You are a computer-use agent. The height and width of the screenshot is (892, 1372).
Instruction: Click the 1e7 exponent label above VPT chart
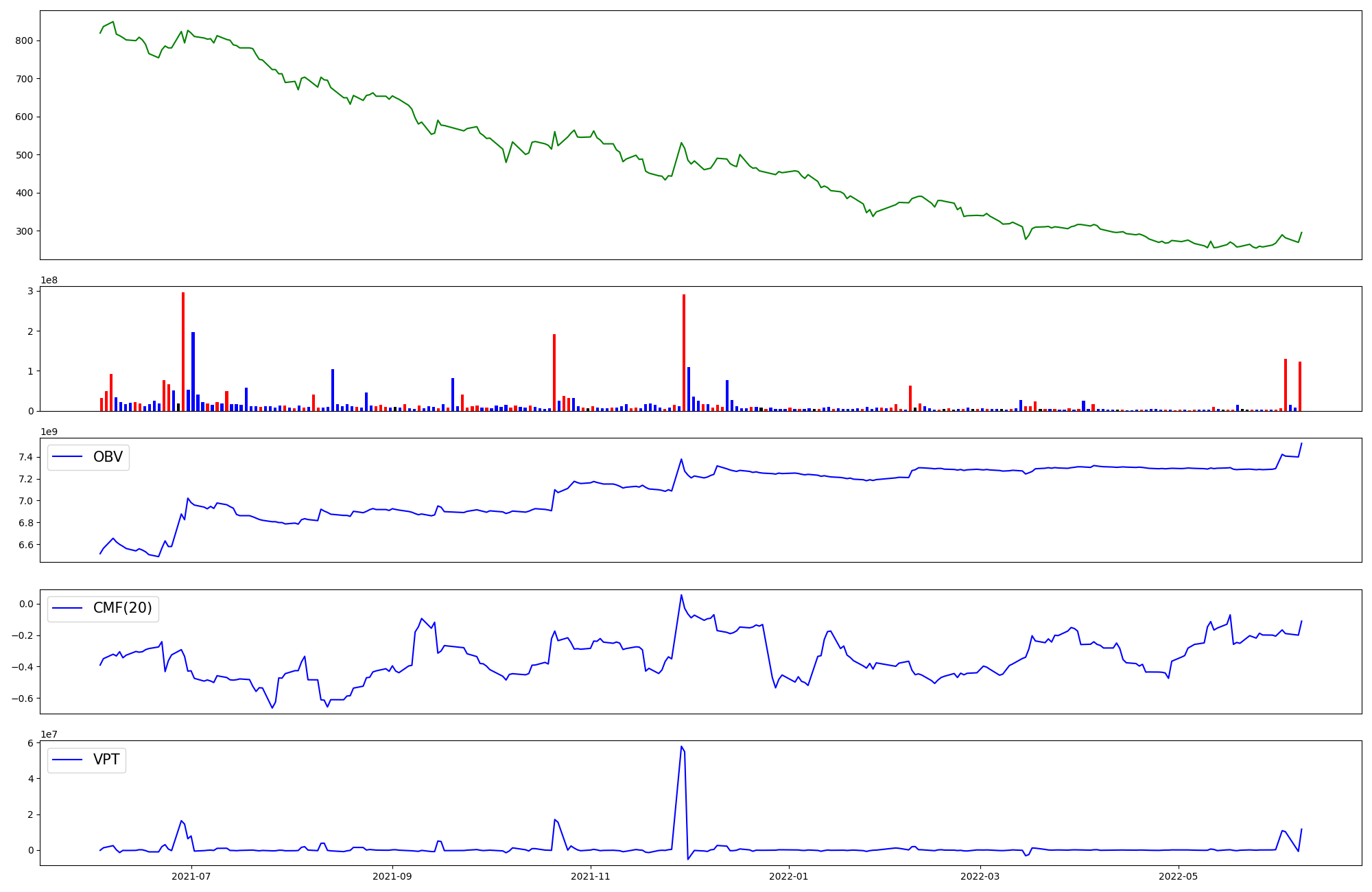pos(49,734)
